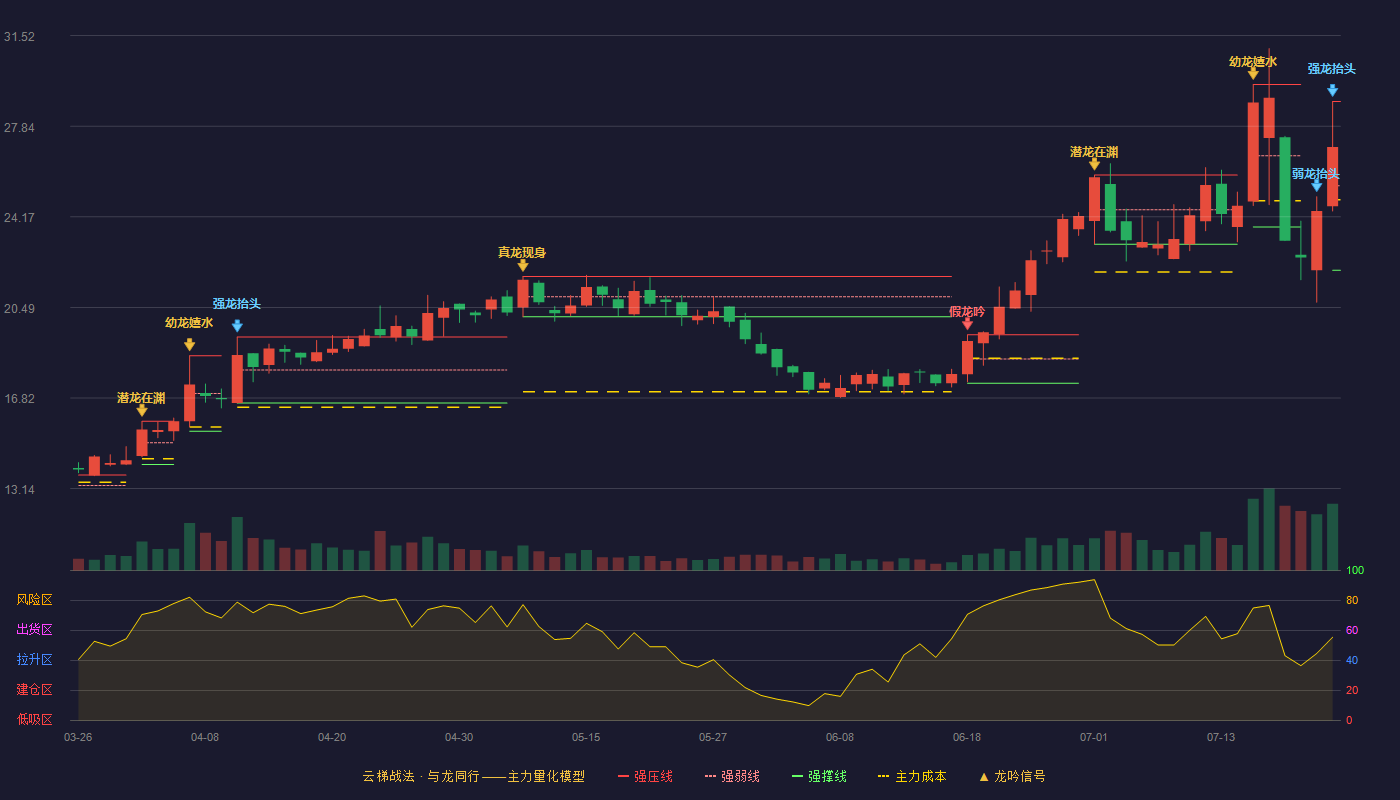The image size is (1400, 800).
Task: Click the 80 indicator scale label
Action: [1352, 600]
